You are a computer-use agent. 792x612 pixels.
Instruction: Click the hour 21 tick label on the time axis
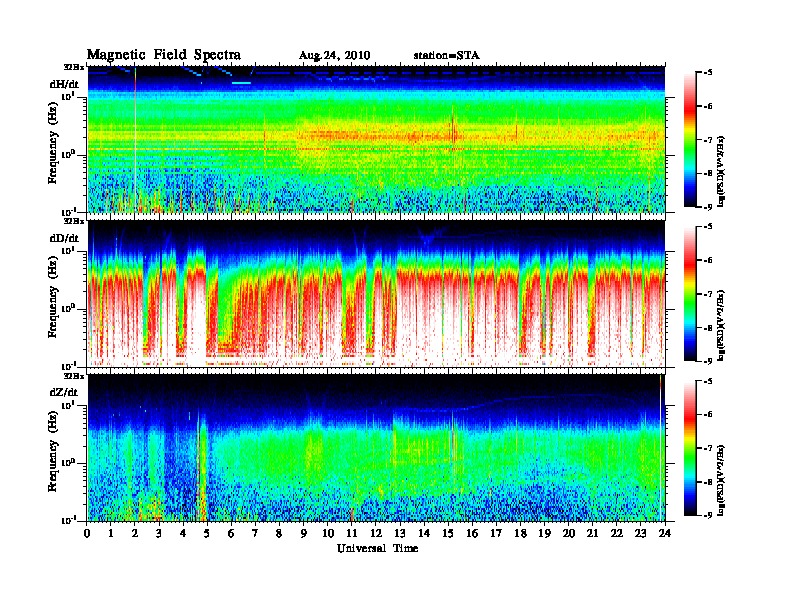[593, 533]
